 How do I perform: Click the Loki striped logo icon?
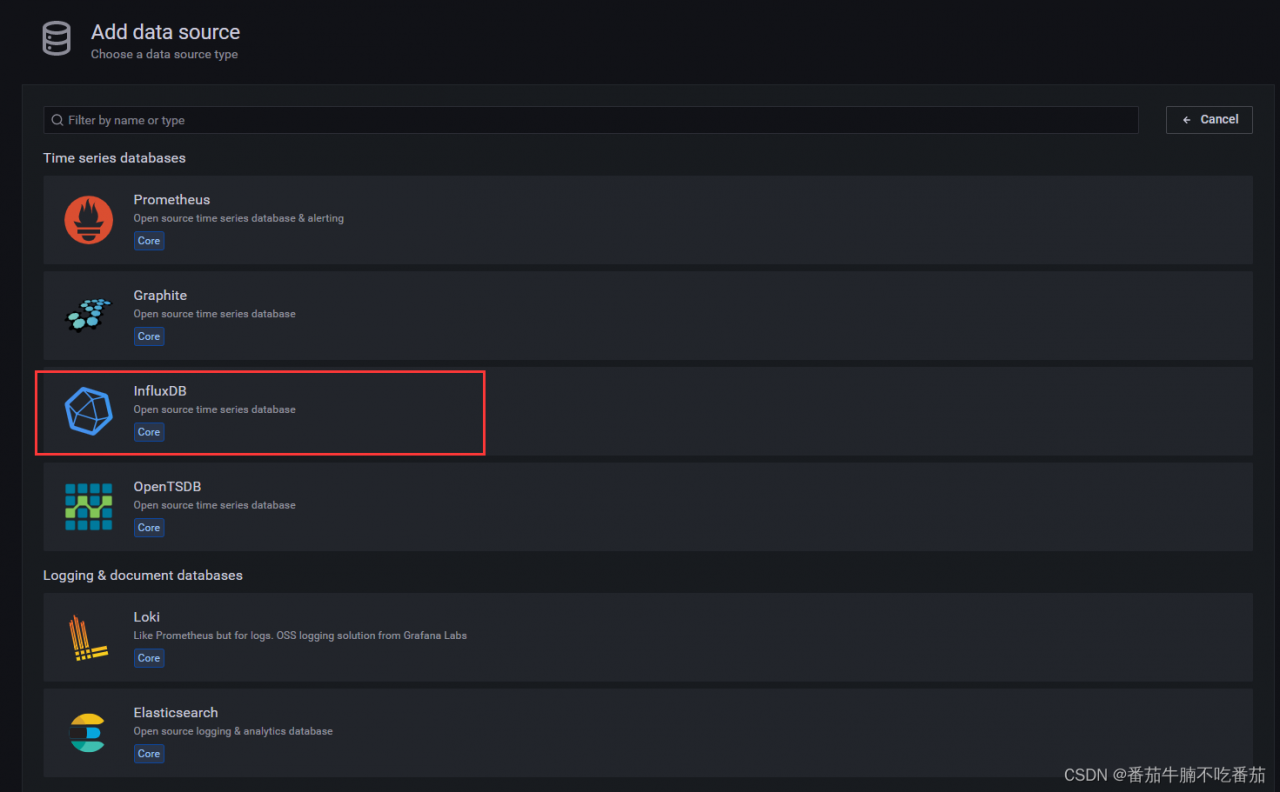pyautogui.click(x=88, y=638)
